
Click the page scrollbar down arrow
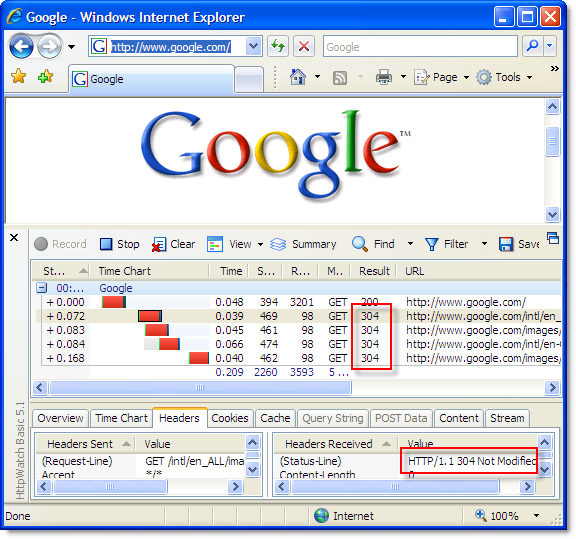552,214
